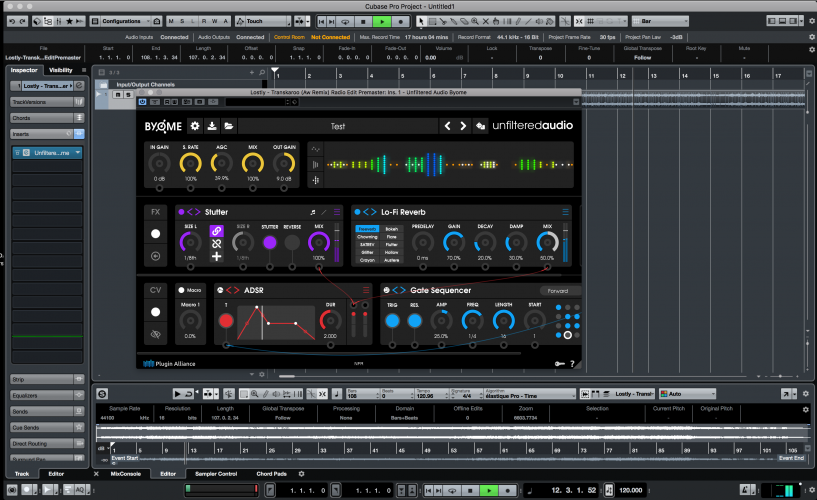Enable the TRIG button in Gate Sequencer
Viewport: 817px width, 500px height.
(x=393, y=320)
